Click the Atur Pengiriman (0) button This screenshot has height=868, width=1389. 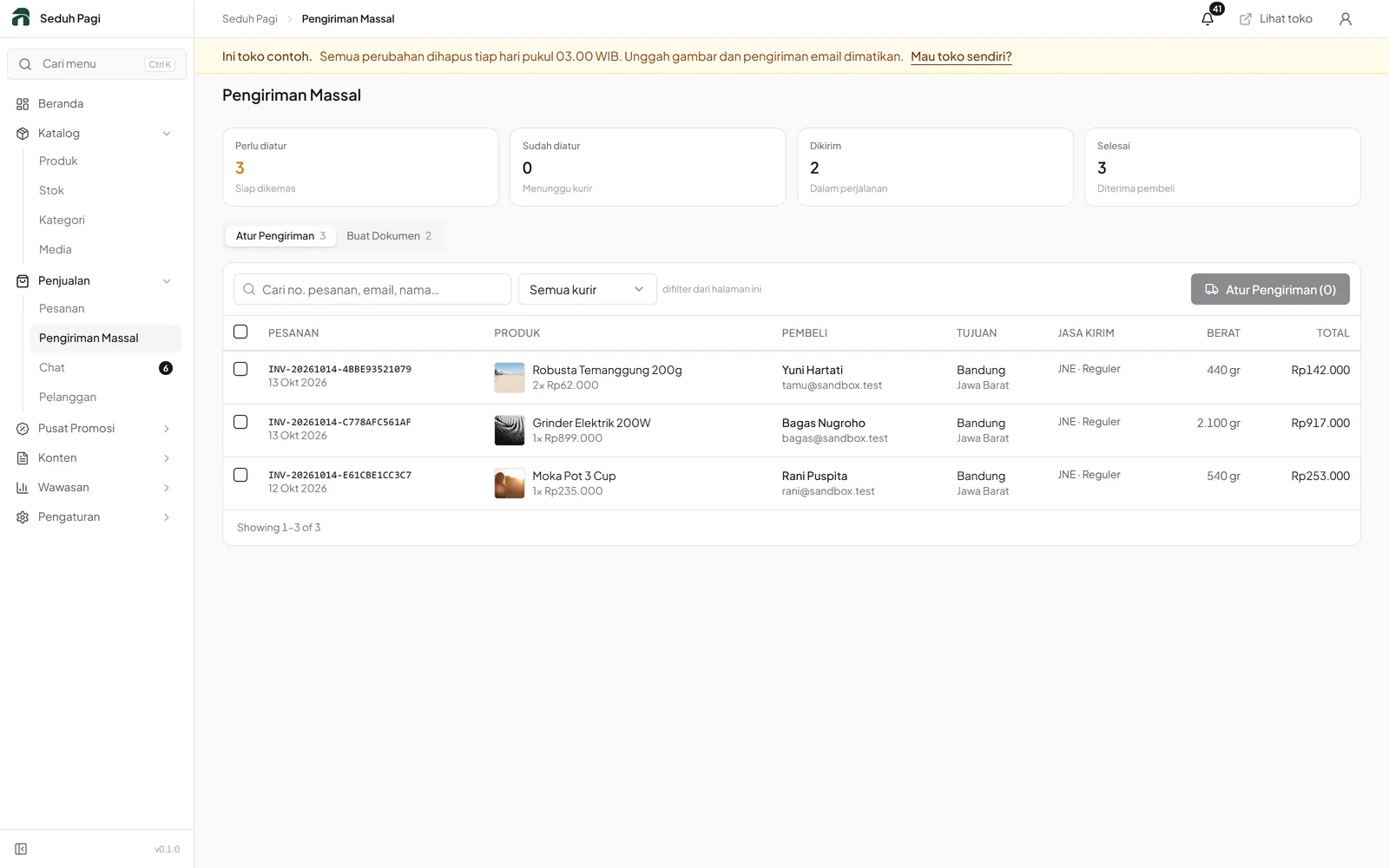tap(1270, 289)
